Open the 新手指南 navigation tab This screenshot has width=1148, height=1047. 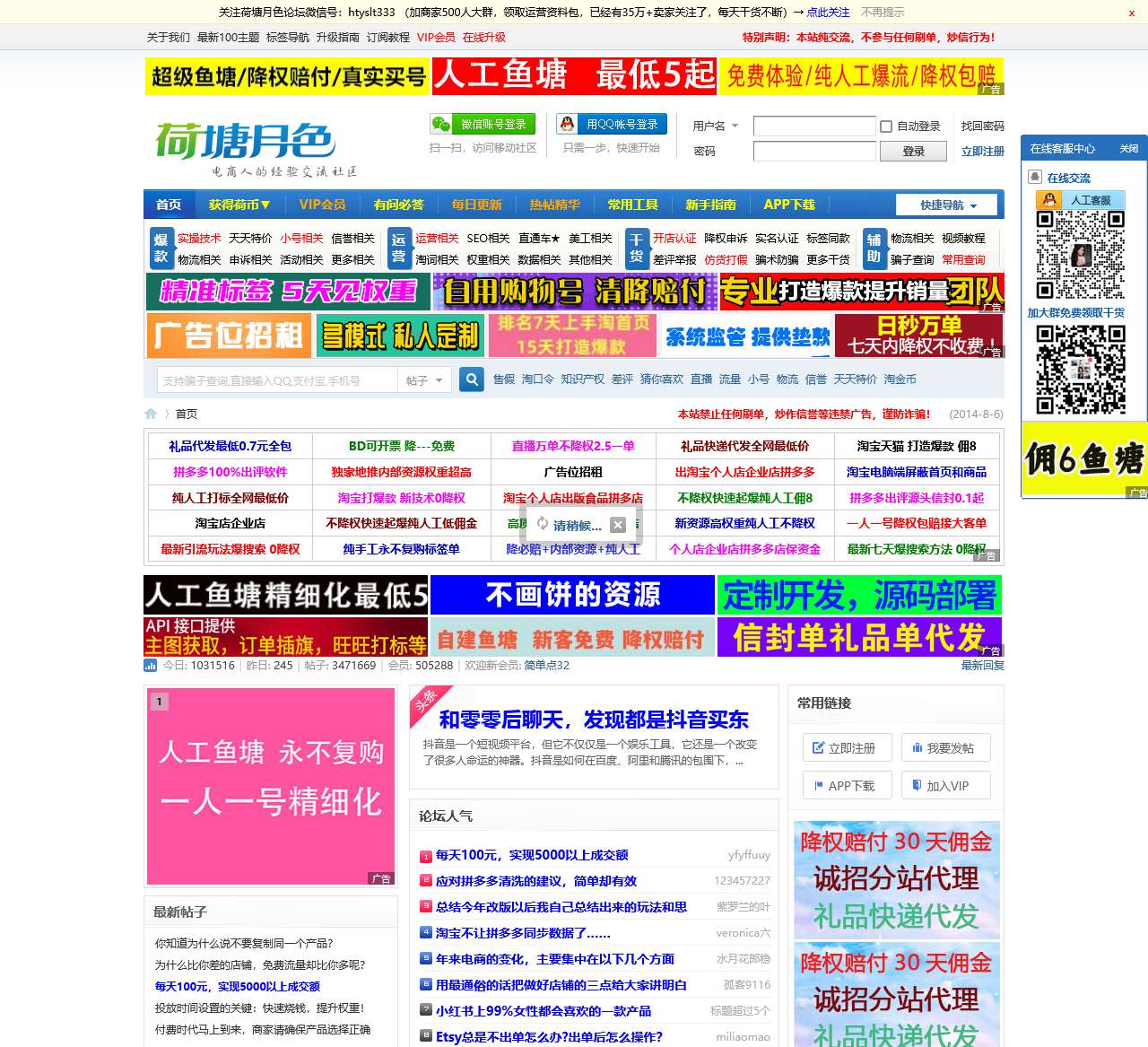710,205
